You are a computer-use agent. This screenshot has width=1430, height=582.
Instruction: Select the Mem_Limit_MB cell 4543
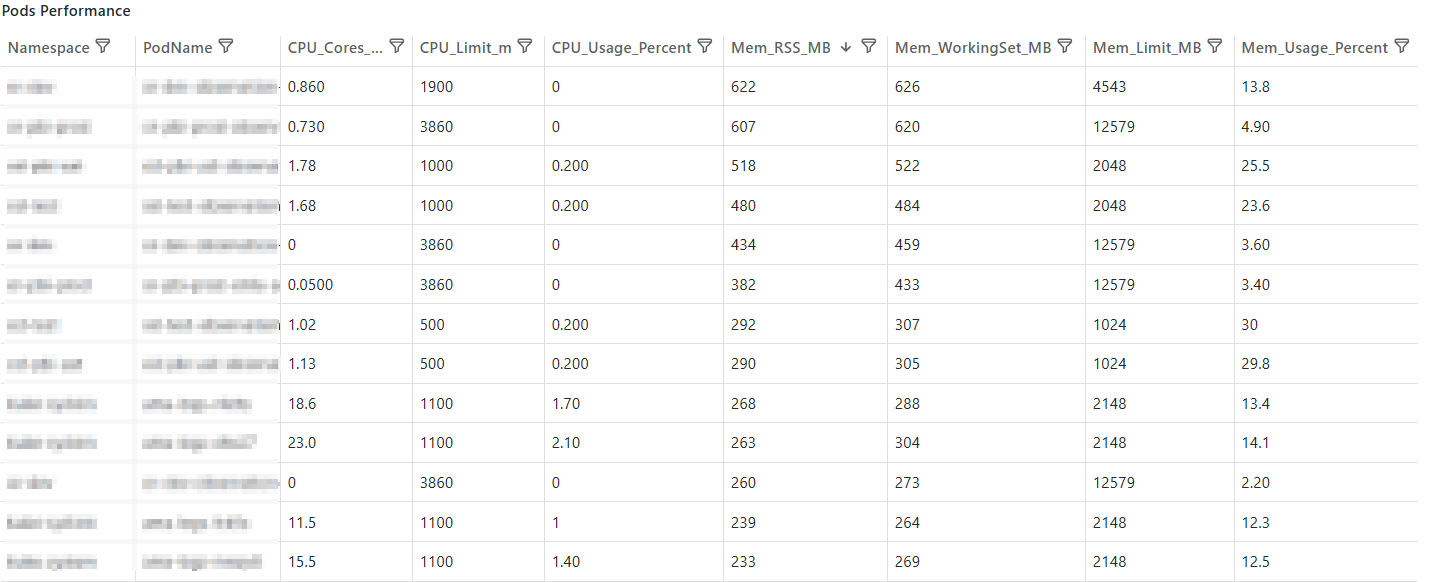pyautogui.click(x=1109, y=87)
